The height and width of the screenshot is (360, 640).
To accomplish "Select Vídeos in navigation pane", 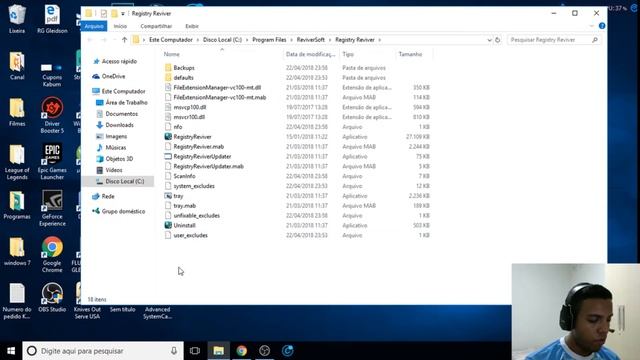I will 113,170.
